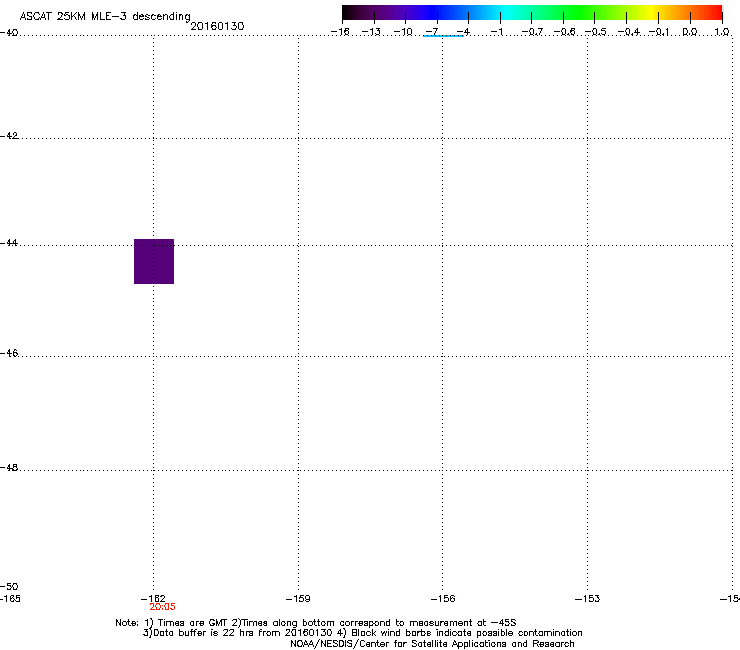Click the -46 latitude label

(9, 353)
